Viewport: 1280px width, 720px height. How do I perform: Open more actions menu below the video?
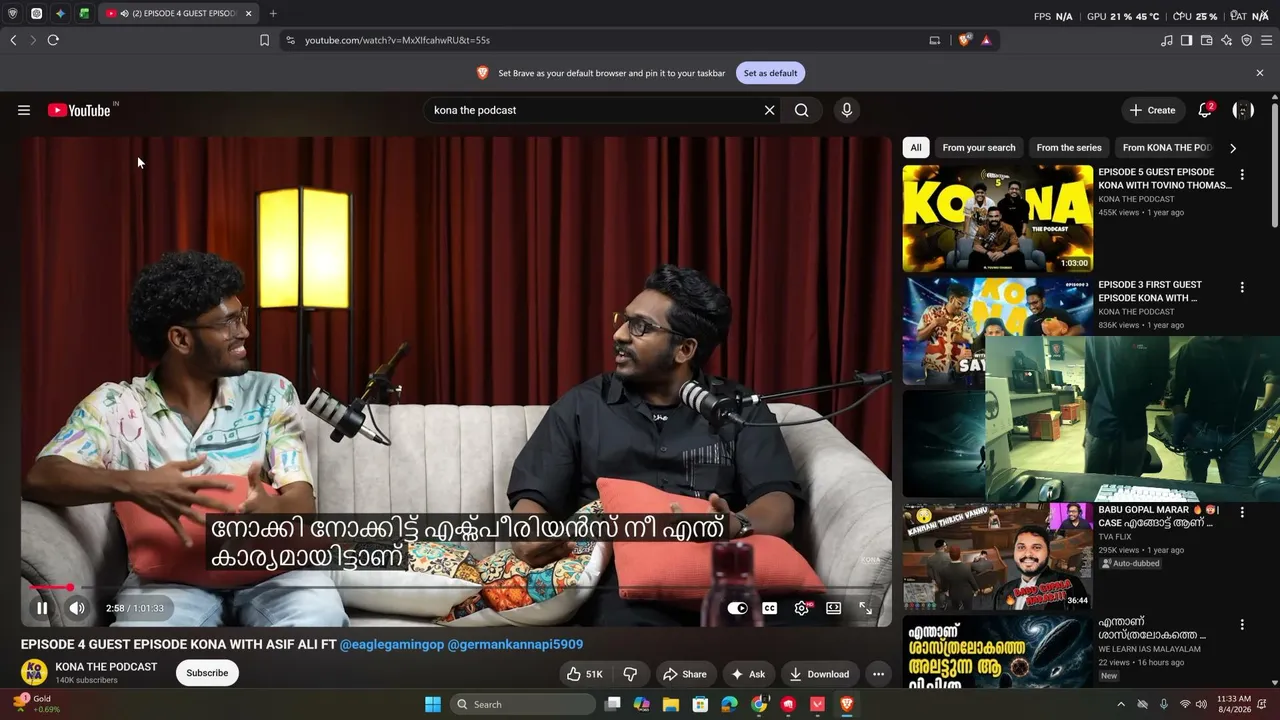point(878,674)
